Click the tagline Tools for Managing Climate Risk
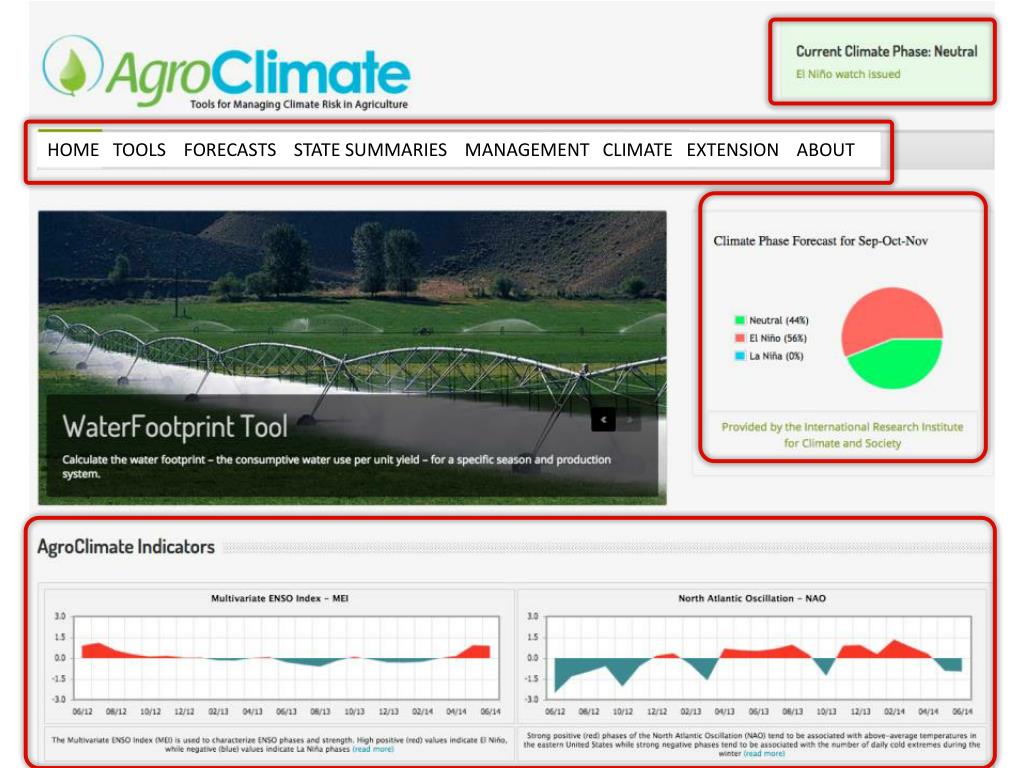Screen dimensions: 1024x768 (x=299, y=104)
